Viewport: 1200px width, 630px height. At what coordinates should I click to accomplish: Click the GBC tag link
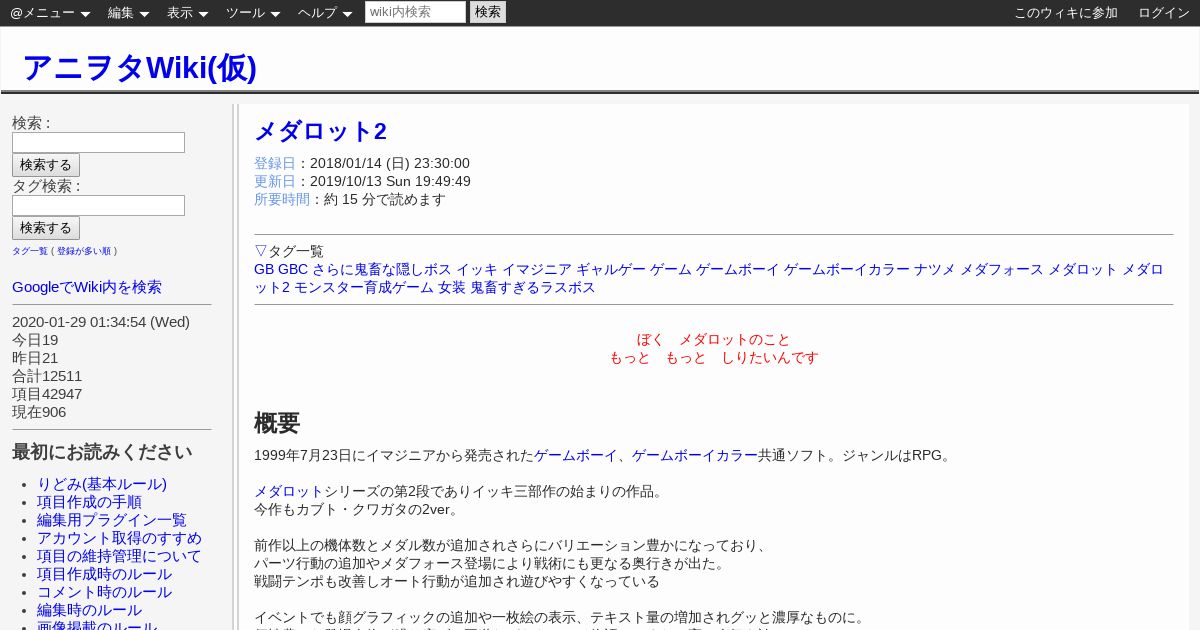point(293,269)
